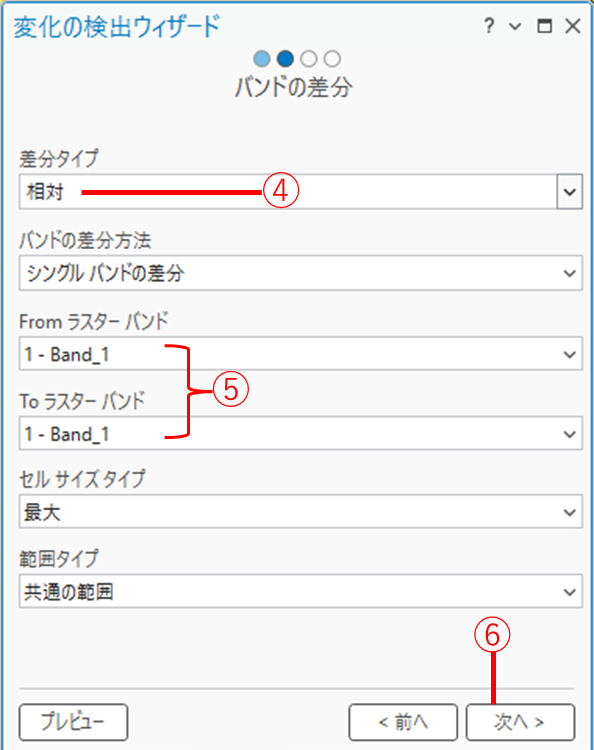The height and width of the screenshot is (750, 594).
Task: Select the second wizard step dot
Action: tap(285, 59)
